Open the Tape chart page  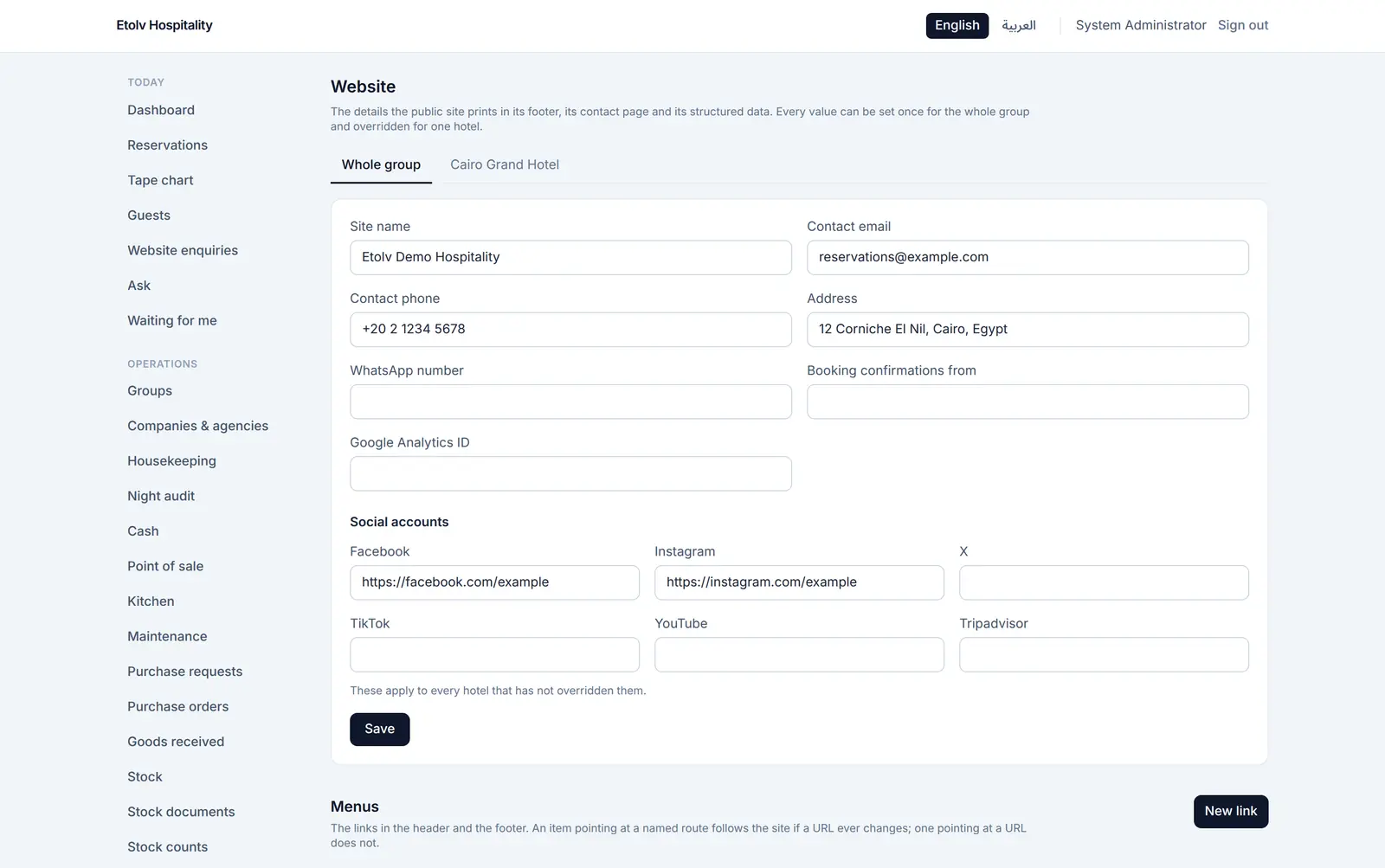tap(160, 180)
